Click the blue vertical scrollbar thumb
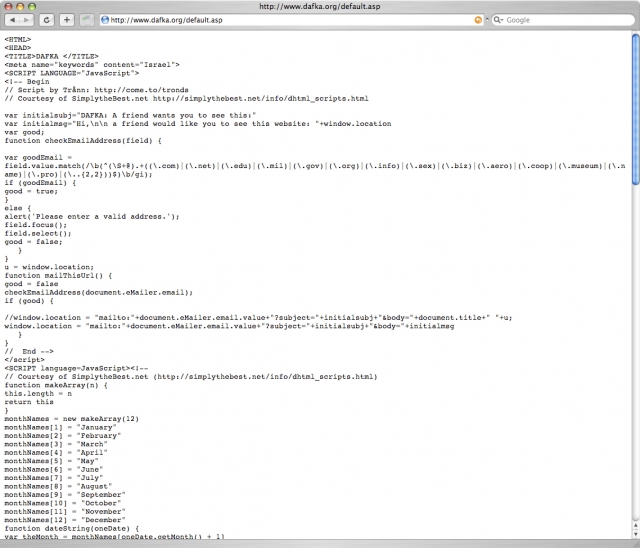Image resolution: width=640 pixels, height=548 pixels. click(x=634, y=109)
